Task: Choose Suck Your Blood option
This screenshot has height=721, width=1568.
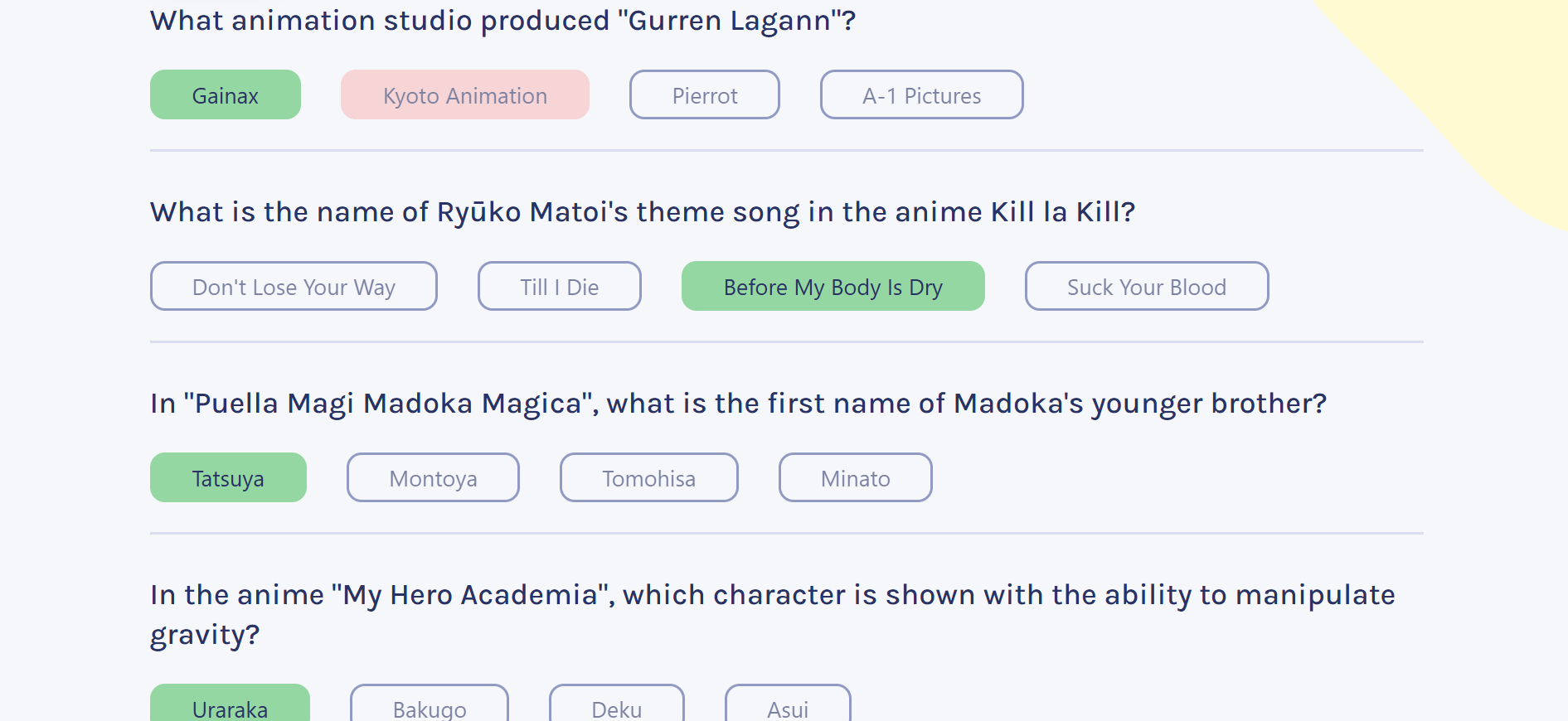Action: 1146,287
